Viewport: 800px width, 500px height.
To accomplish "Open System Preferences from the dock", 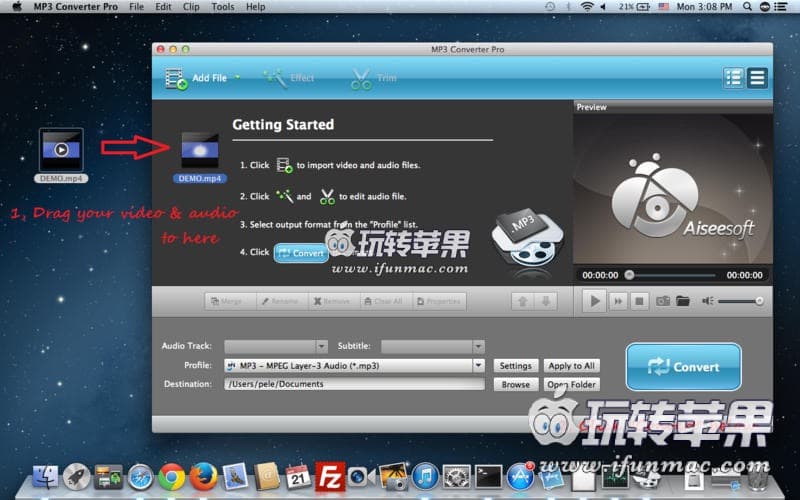I will pyautogui.click(x=457, y=477).
